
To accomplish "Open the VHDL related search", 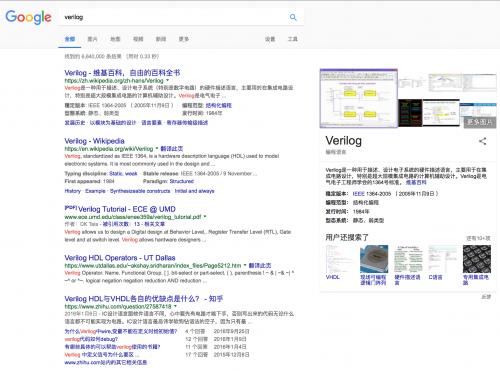I will point(332,277).
